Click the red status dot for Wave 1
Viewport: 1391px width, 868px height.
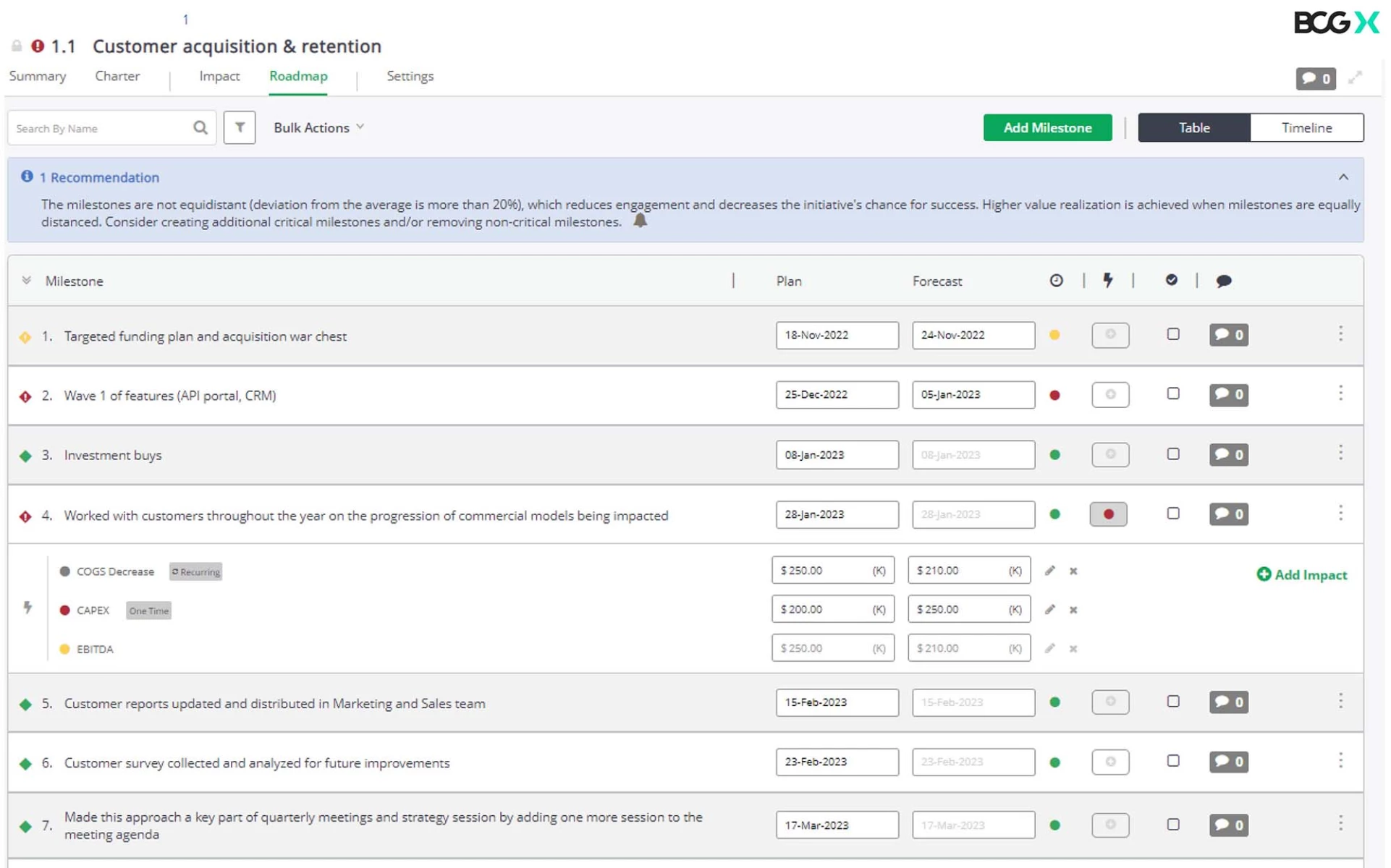[x=1054, y=395]
